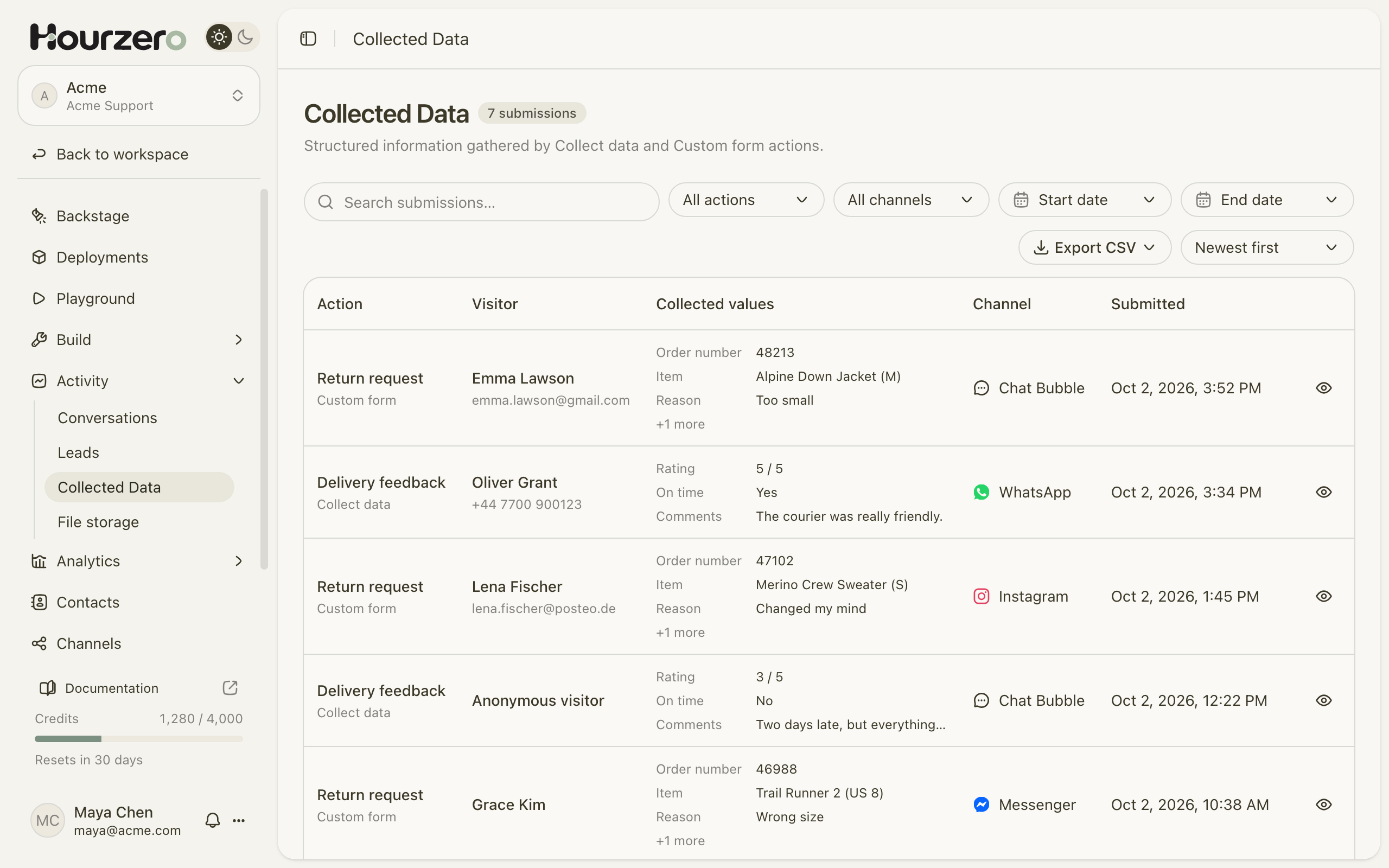
Task: Expand +1 more in Lena Fischer row
Action: click(x=680, y=633)
